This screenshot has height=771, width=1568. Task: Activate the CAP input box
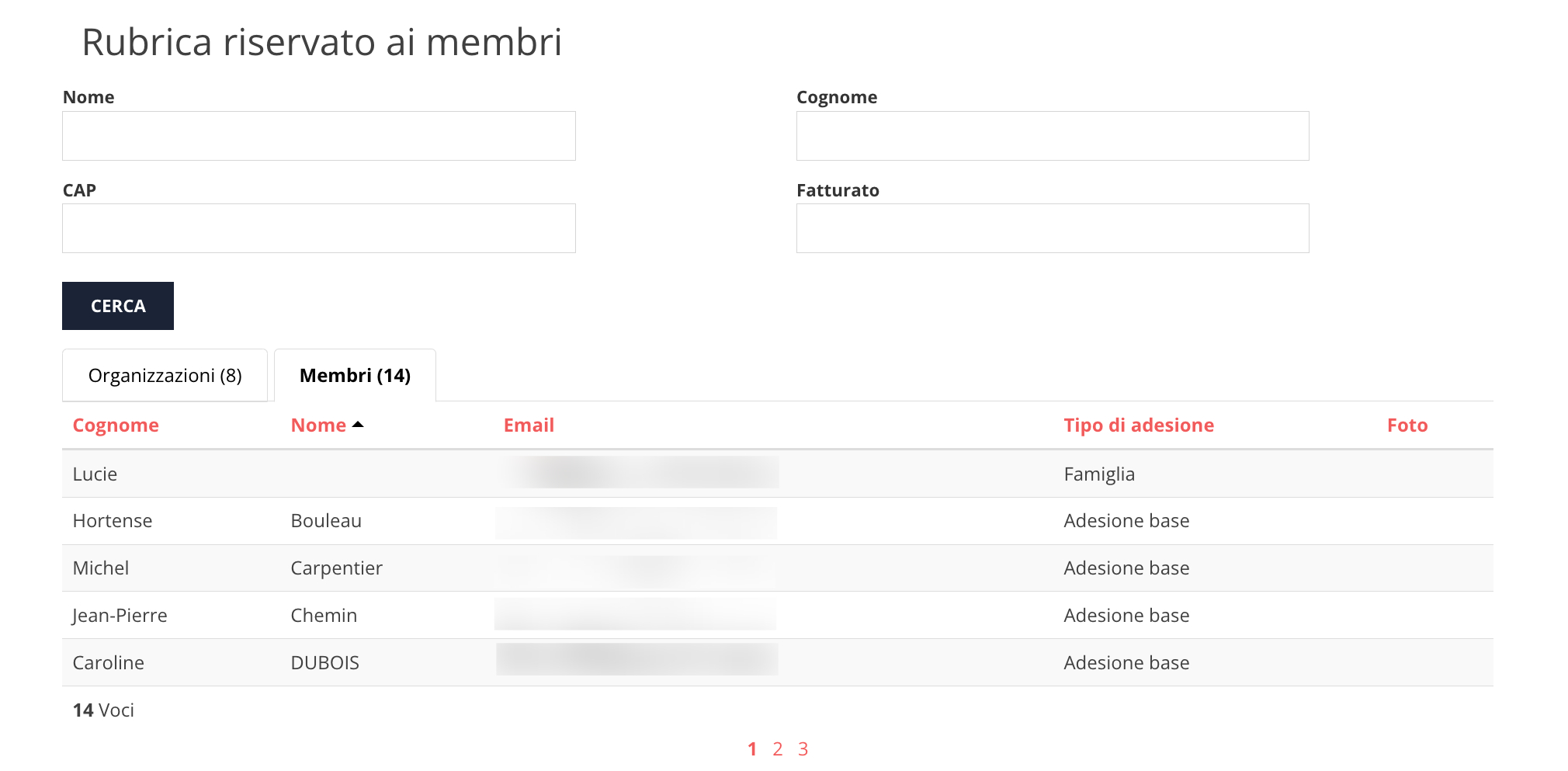318,228
